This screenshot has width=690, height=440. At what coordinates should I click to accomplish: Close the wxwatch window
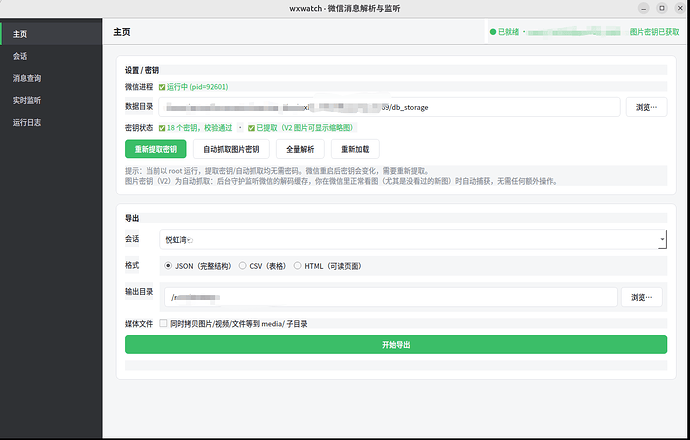click(680, 8)
